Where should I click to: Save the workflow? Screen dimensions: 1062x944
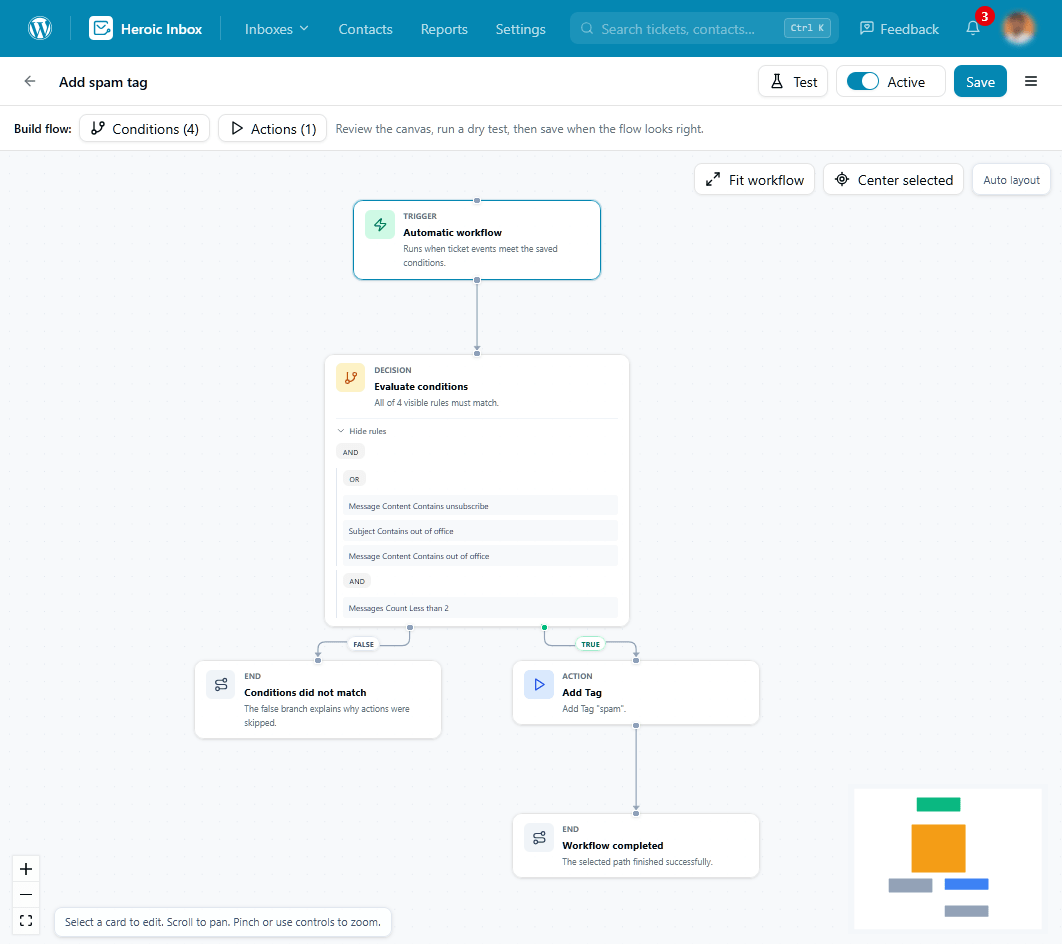pos(980,81)
